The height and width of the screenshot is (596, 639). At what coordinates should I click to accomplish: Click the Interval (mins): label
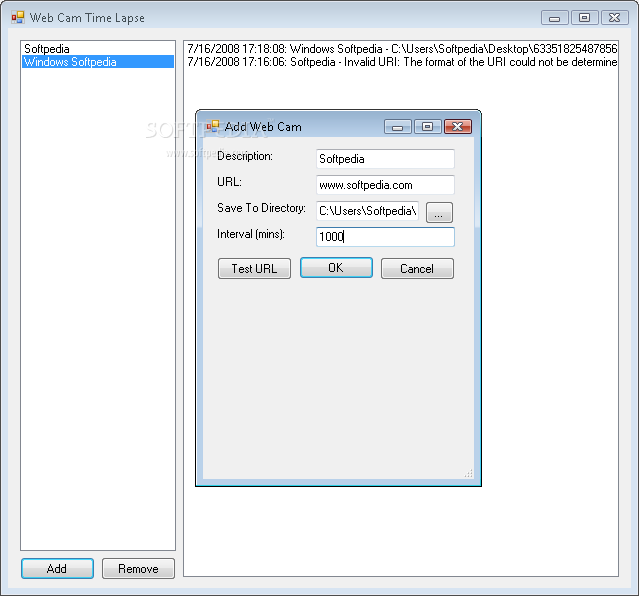[251, 234]
